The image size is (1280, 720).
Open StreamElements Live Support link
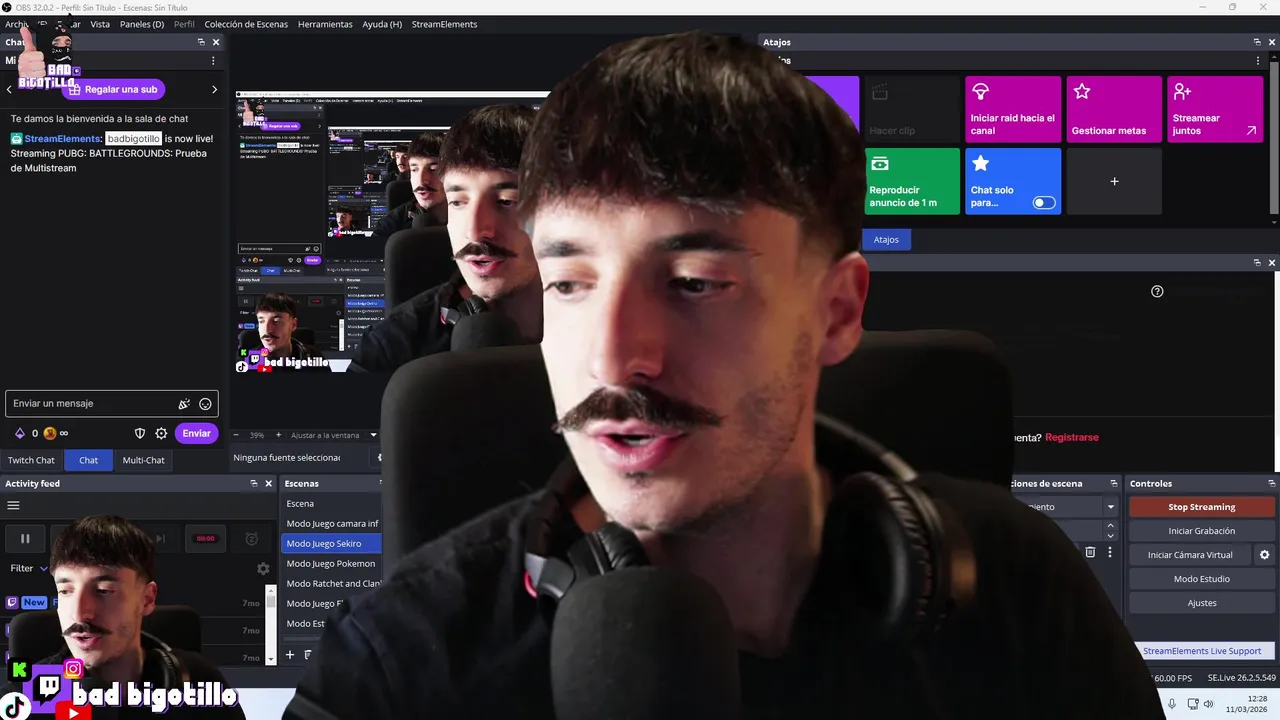tap(1201, 651)
